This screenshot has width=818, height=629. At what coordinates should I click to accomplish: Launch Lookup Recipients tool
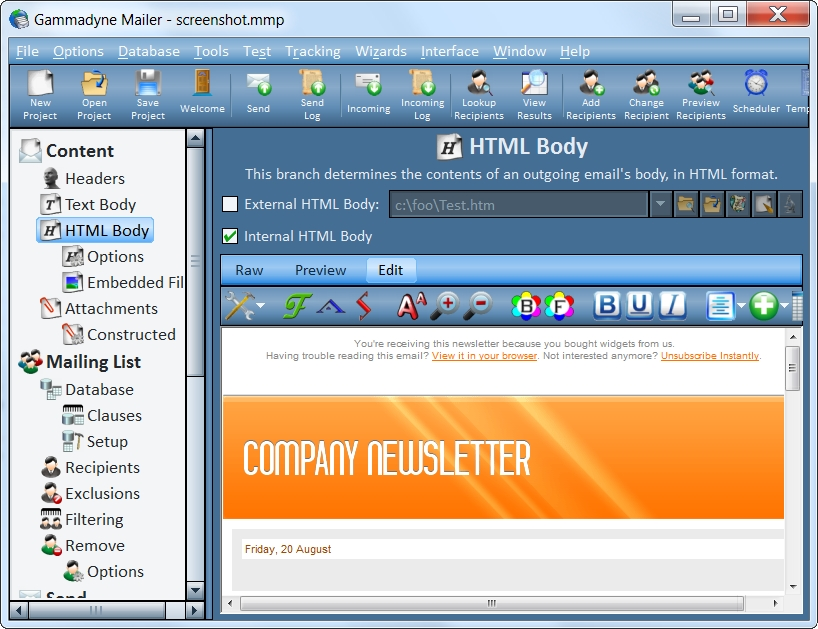click(479, 95)
